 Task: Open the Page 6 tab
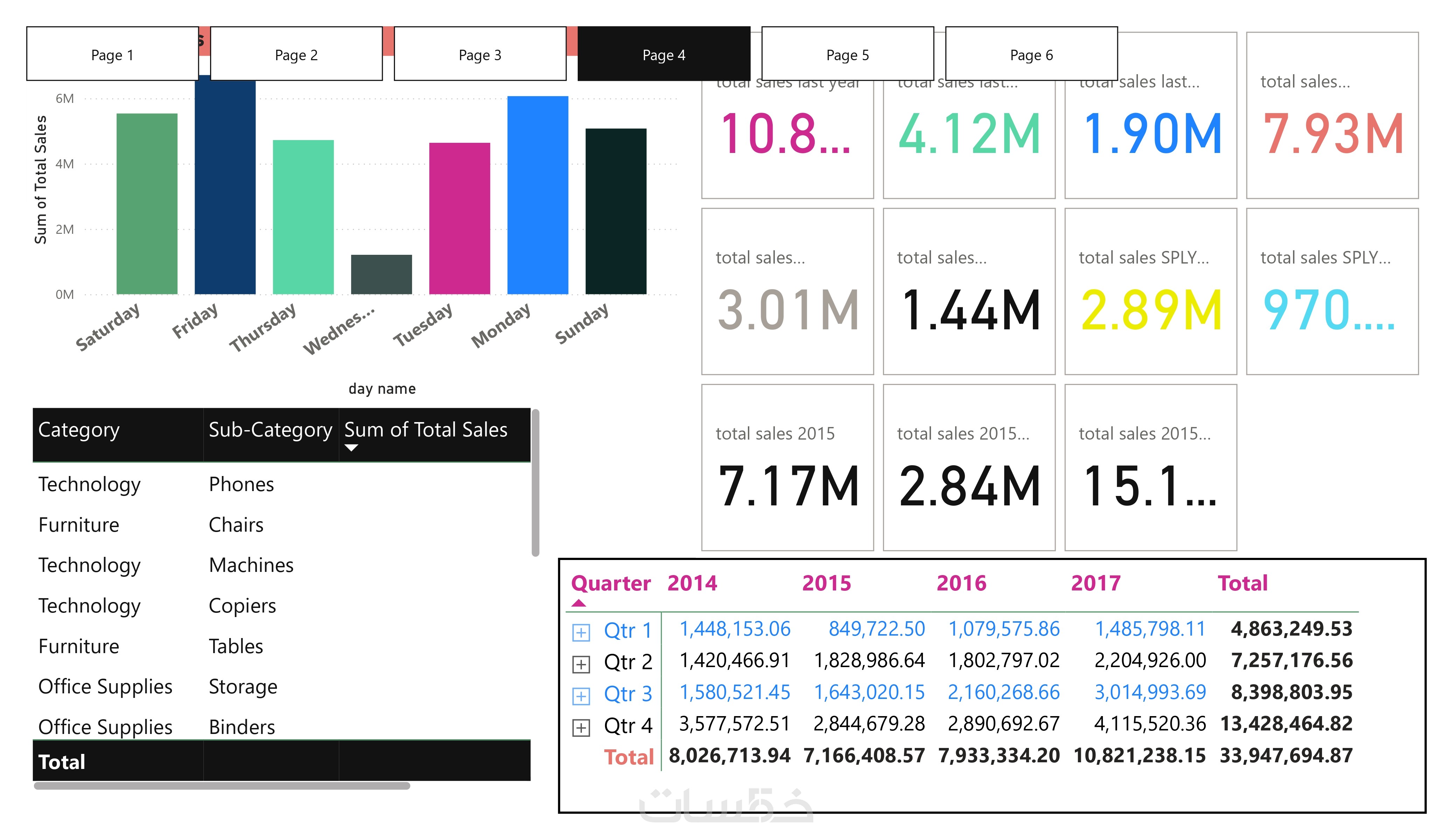point(1031,55)
